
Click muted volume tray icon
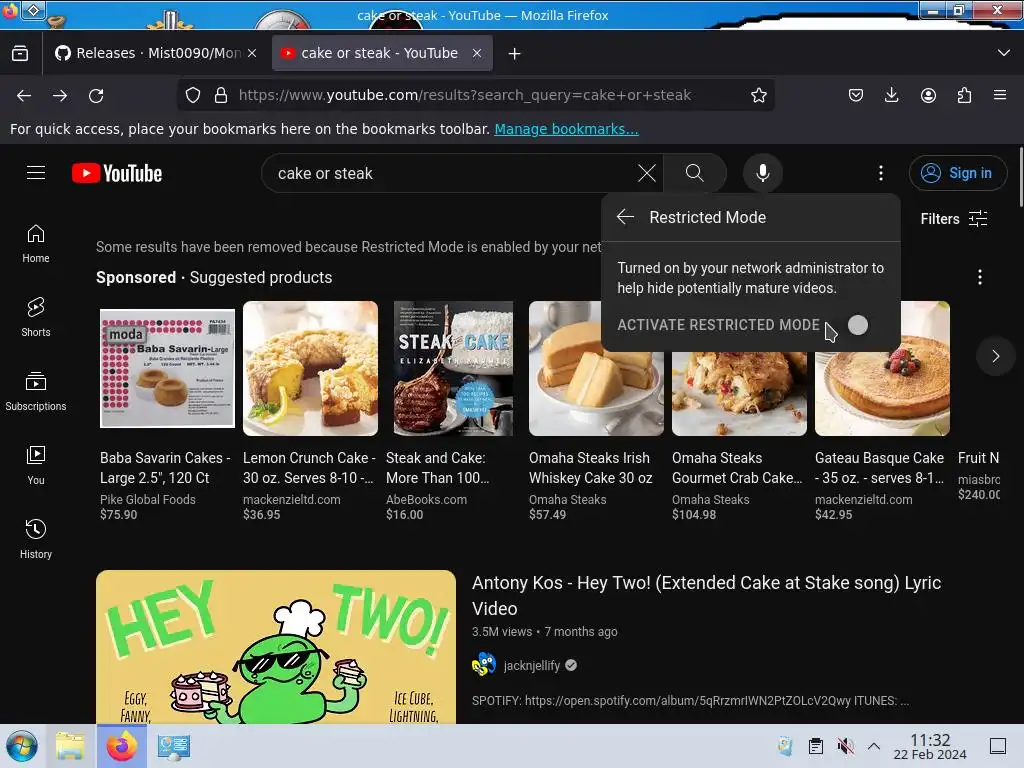845,746
